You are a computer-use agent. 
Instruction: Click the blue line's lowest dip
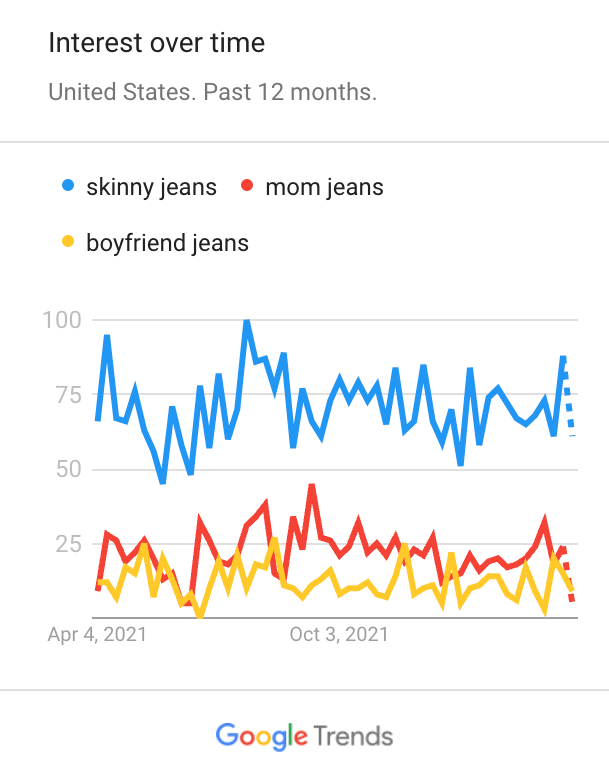click(x=162, y=482)
